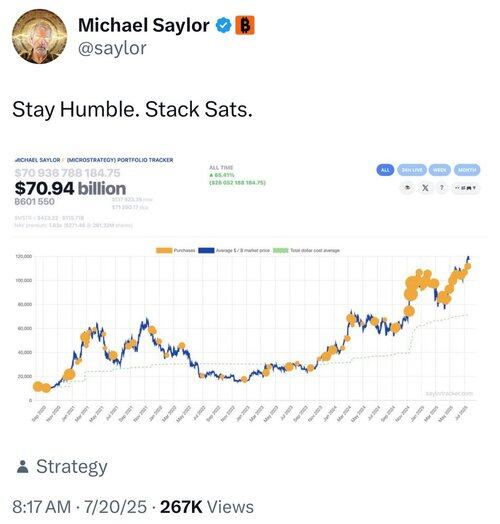Switch to the MONTH range tab
Screen dimensions: 500x524
pyautogui.click(x=467, y=170)
